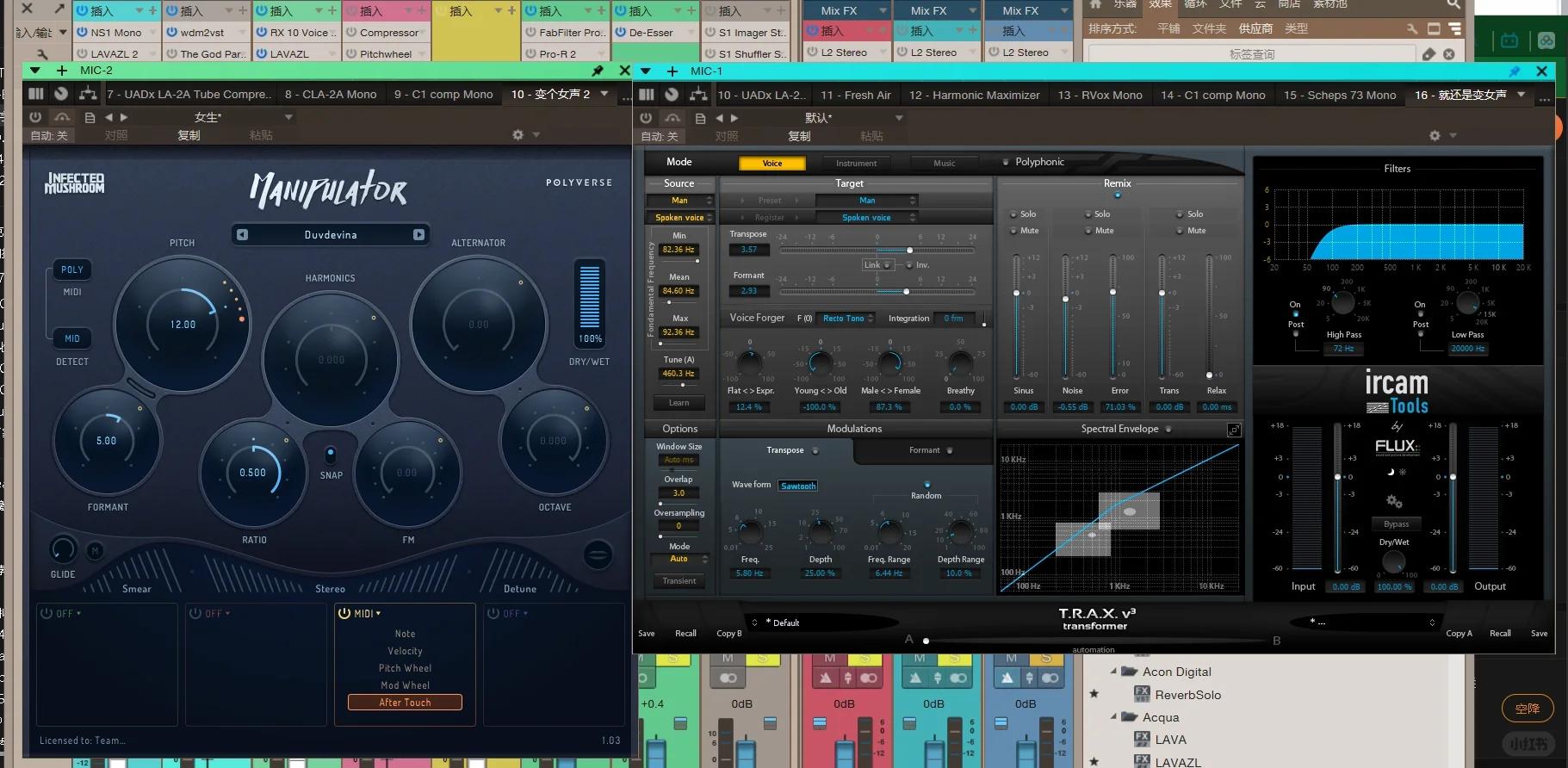The height and width of the screenshot is (768, 1568).
Task: Click the Copy B button in TRAX
Action: point(728,634)
